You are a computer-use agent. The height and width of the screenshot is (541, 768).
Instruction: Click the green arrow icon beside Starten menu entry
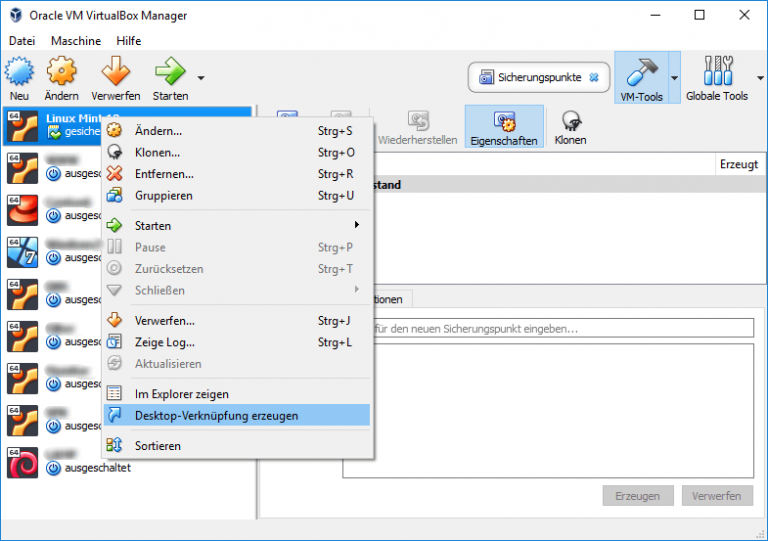pyautogui.click(x=114, y=225)
